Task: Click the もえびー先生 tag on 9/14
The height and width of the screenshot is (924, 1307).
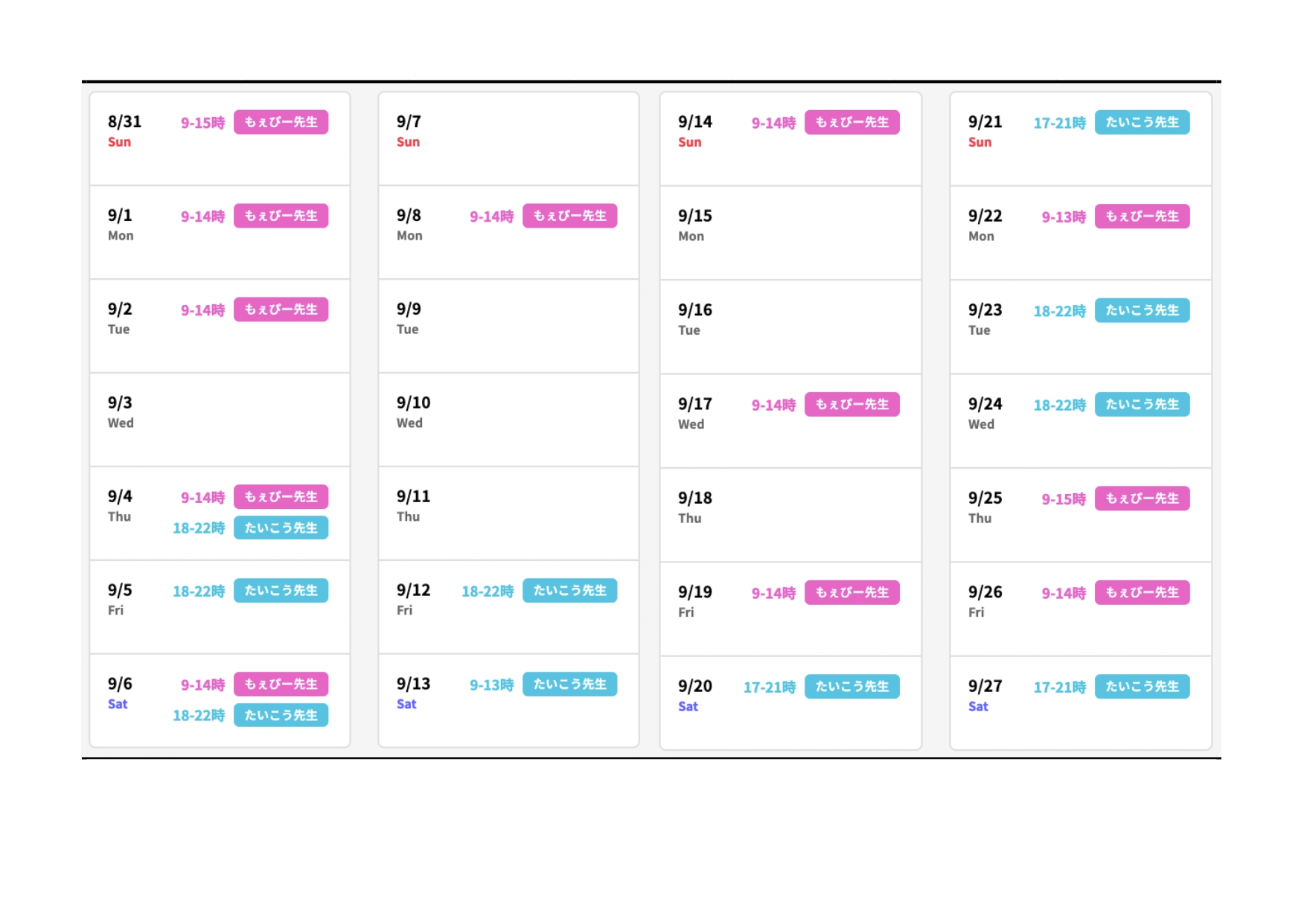Action: [851, 122]
